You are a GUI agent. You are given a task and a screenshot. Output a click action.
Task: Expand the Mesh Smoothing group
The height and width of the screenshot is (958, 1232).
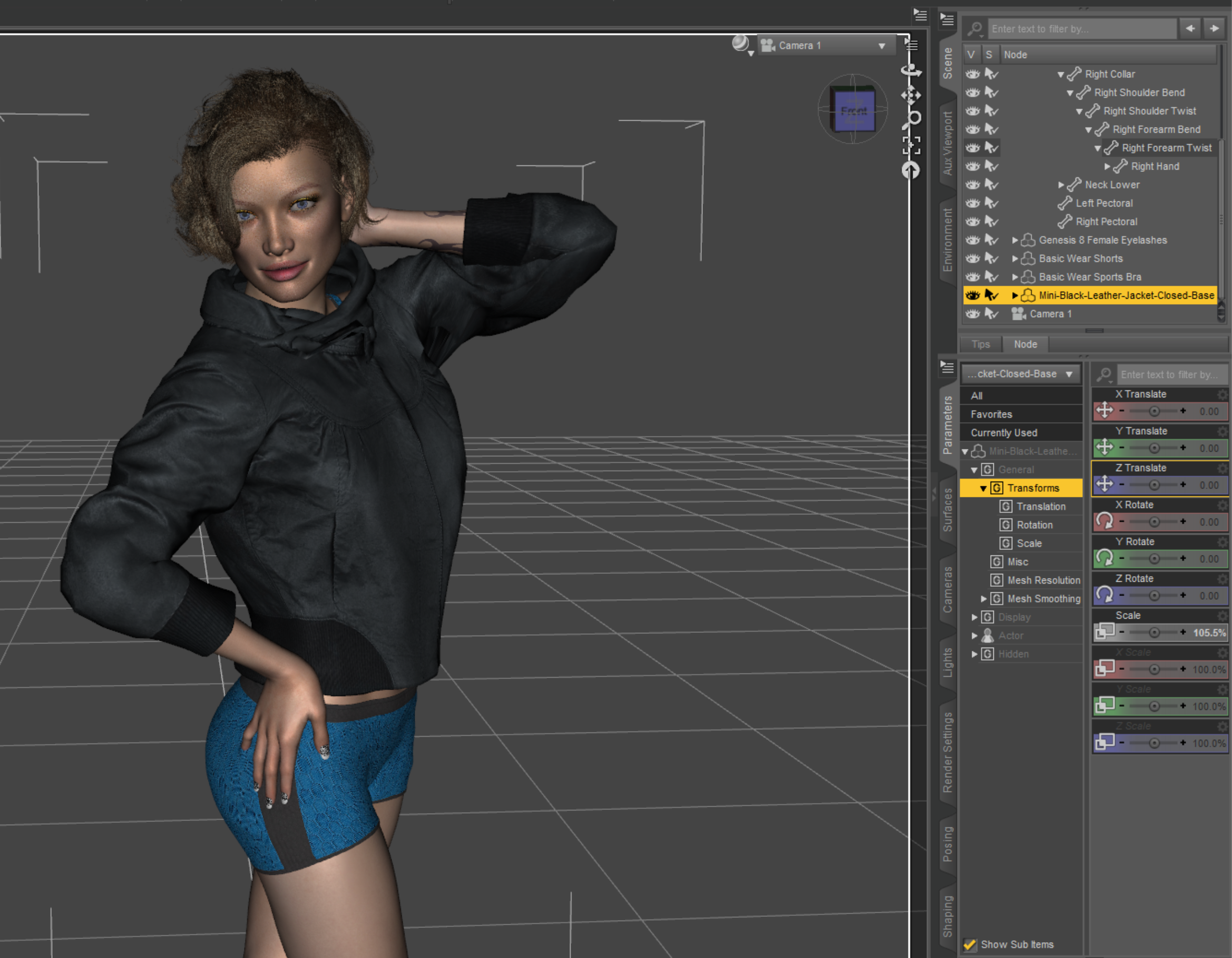tap(983, 599)
